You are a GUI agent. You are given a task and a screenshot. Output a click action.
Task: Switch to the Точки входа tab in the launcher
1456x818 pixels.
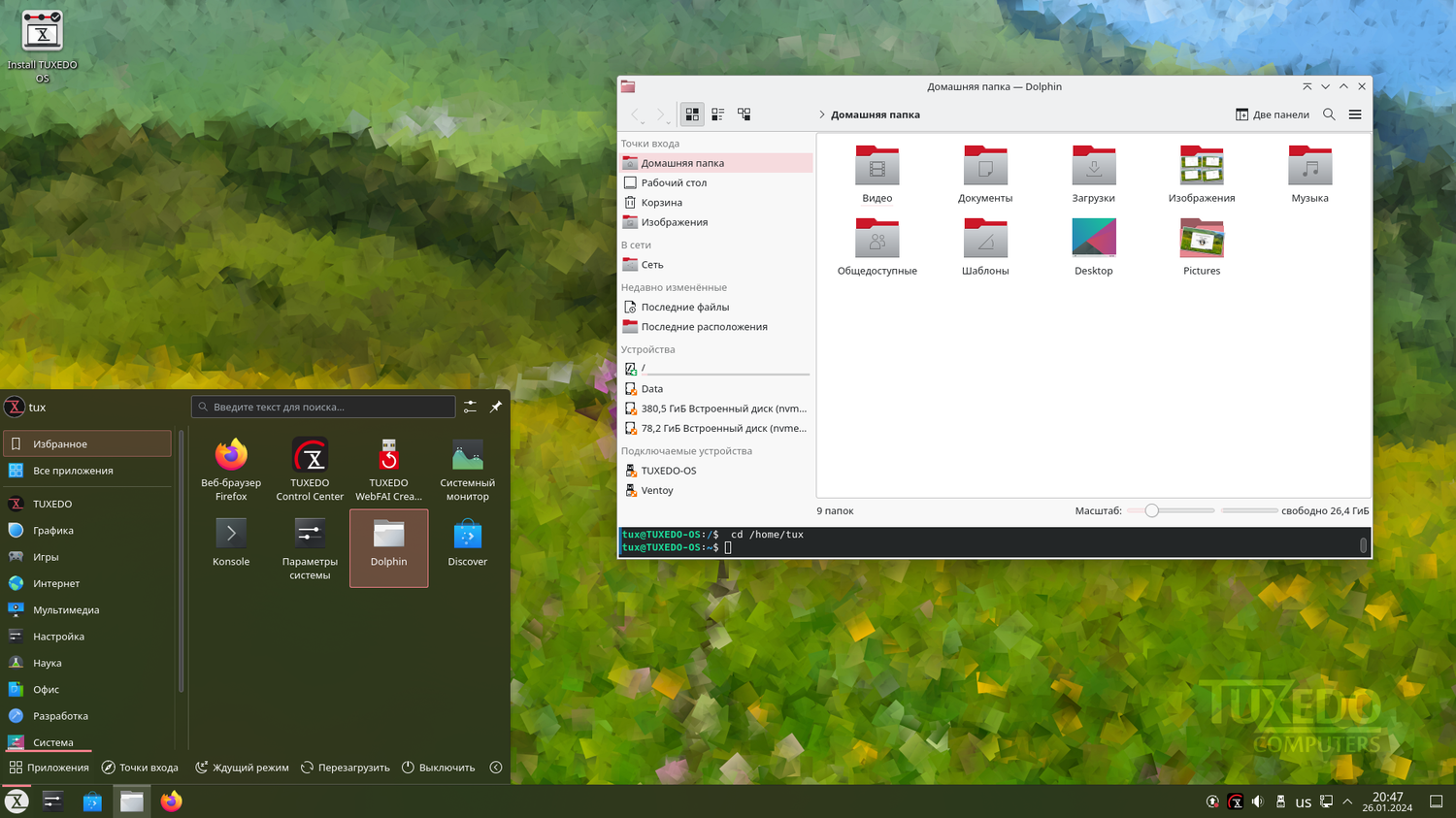tap(141, 768)
